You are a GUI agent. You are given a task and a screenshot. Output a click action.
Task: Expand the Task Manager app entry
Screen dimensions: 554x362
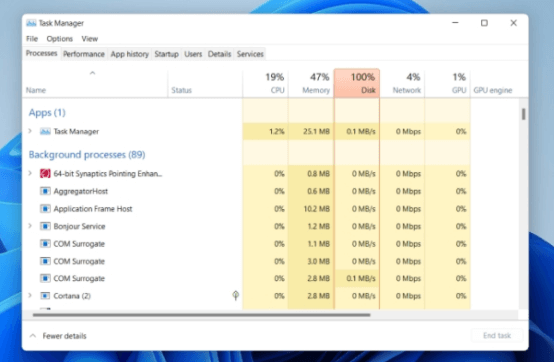pyautogui.click(x=30, y=131)
